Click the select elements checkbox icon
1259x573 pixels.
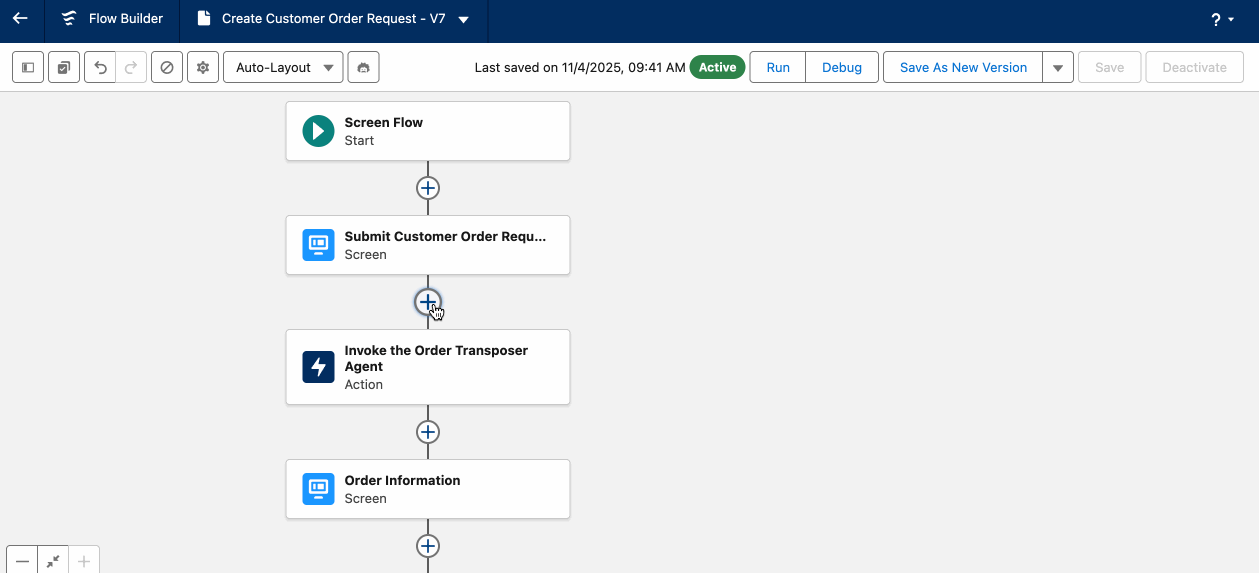pyautogui.click(x=64, y=68)
